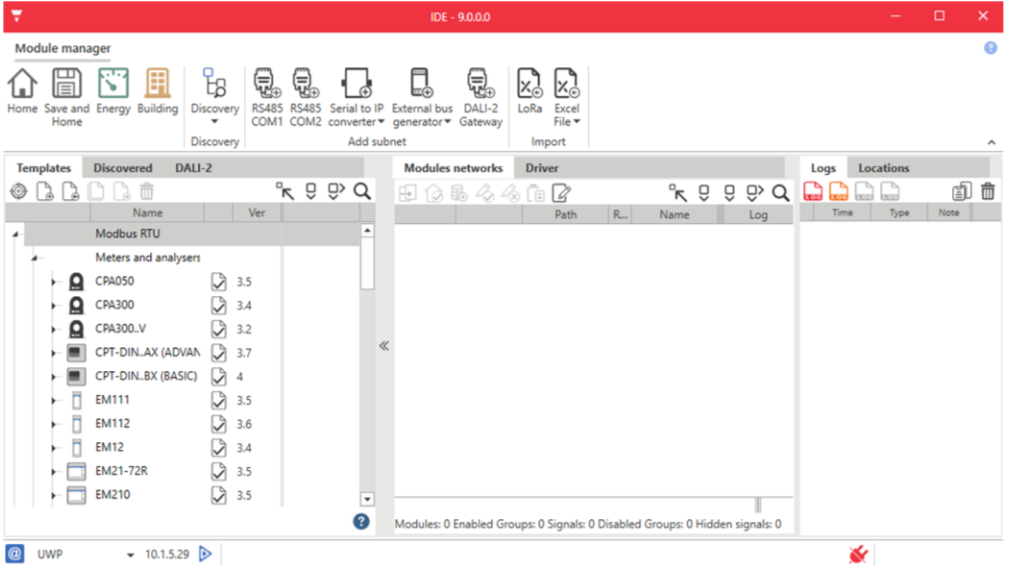The image size is (1011, 569).
Task: Add an RS485 COM1 subnet
Action: [x=266, y=97]
